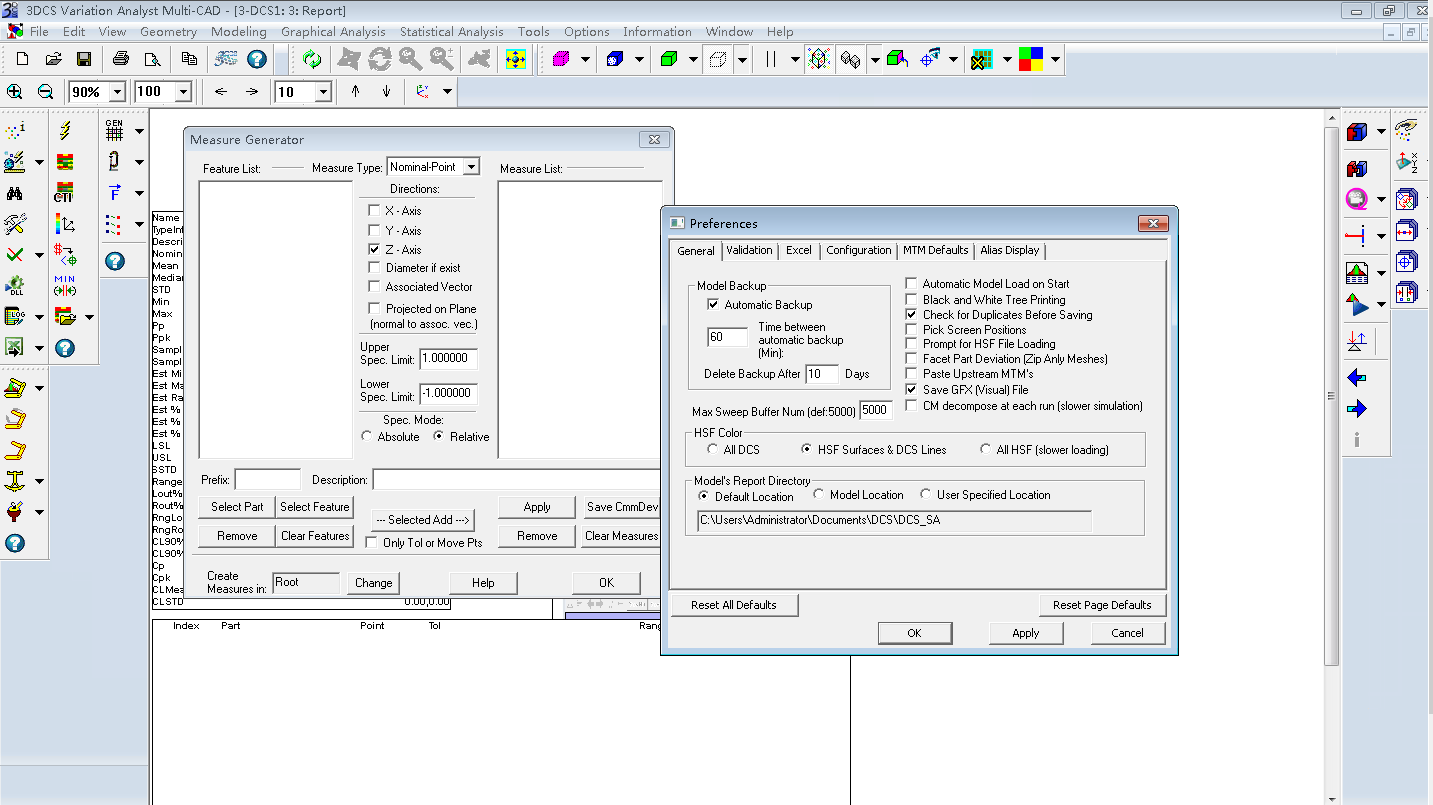Click the magenta cube icon

[560, 60]
